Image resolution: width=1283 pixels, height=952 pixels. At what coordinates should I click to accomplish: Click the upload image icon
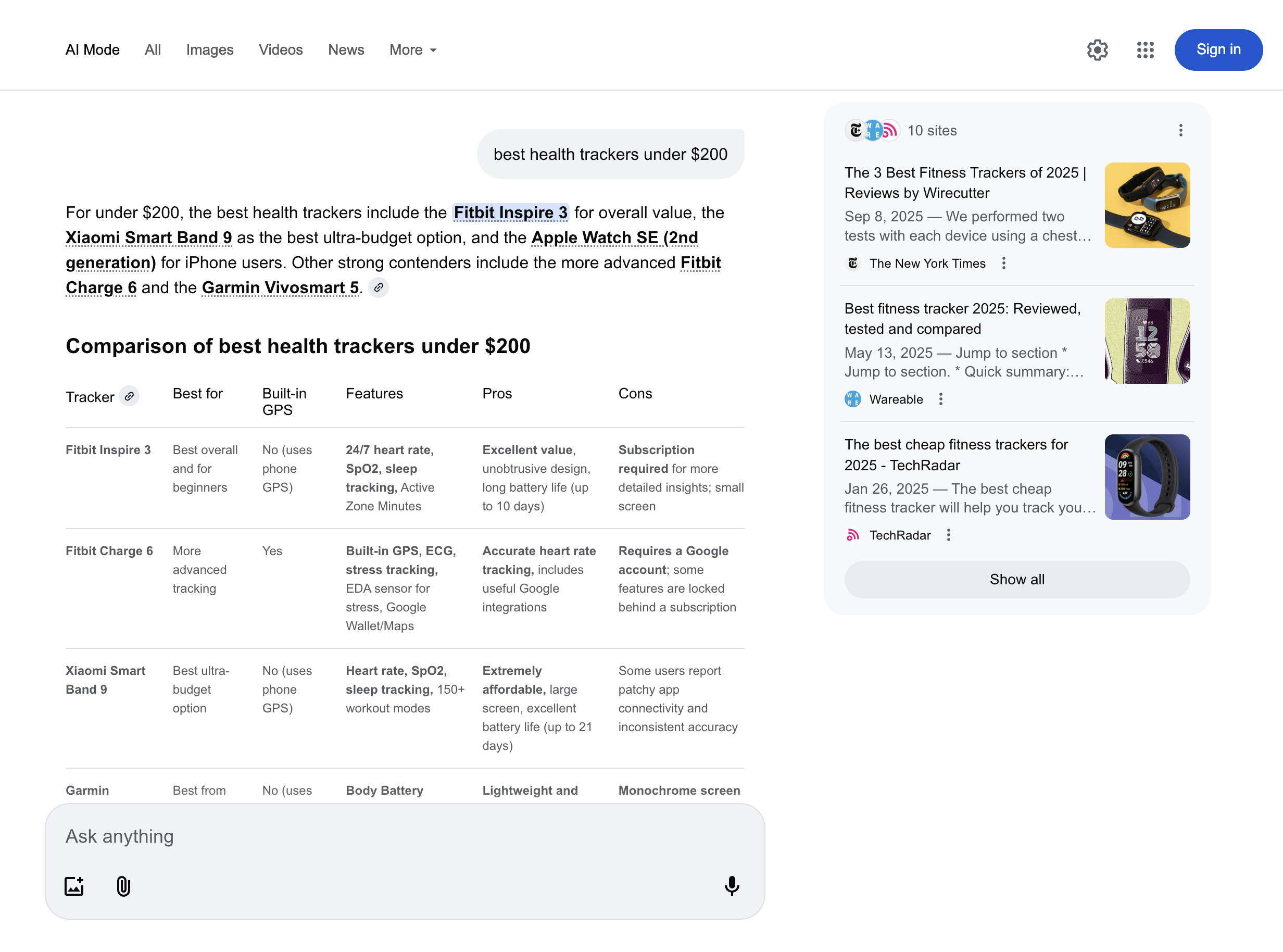[x=74, y=886]
